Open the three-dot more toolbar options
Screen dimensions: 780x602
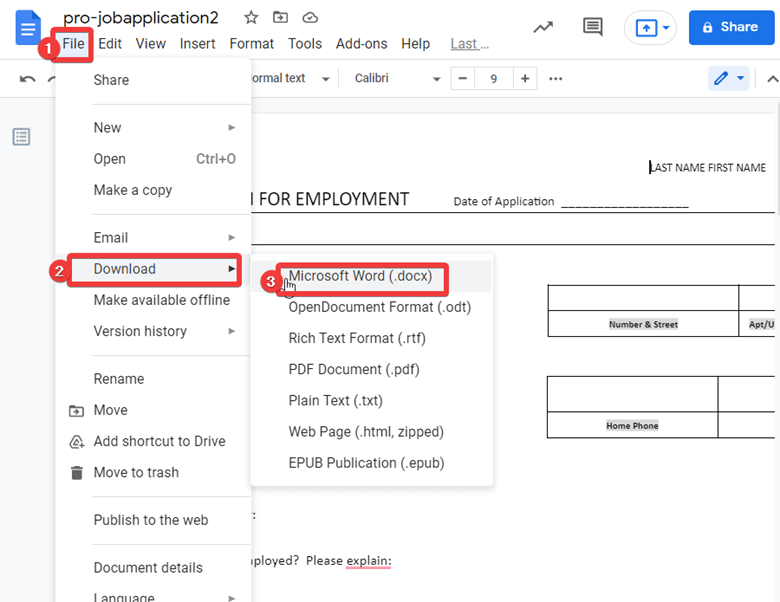[556, 79]
